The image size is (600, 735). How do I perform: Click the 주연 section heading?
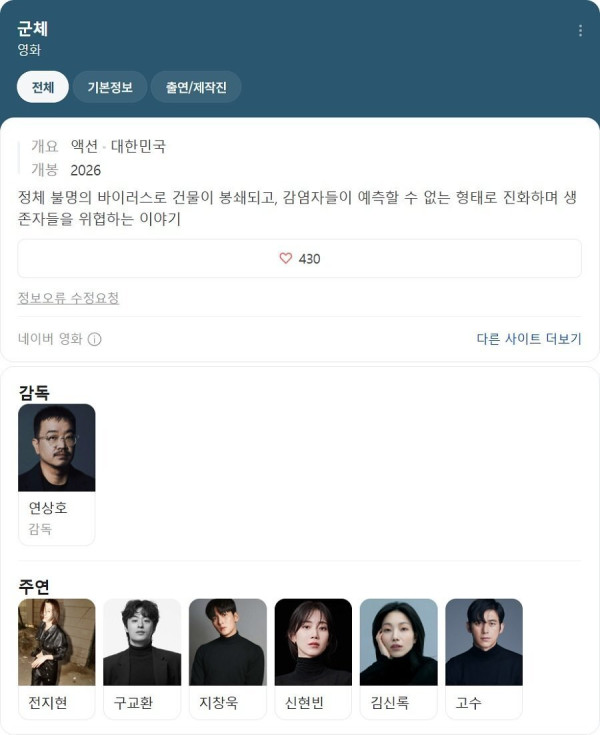click(34, 586)
